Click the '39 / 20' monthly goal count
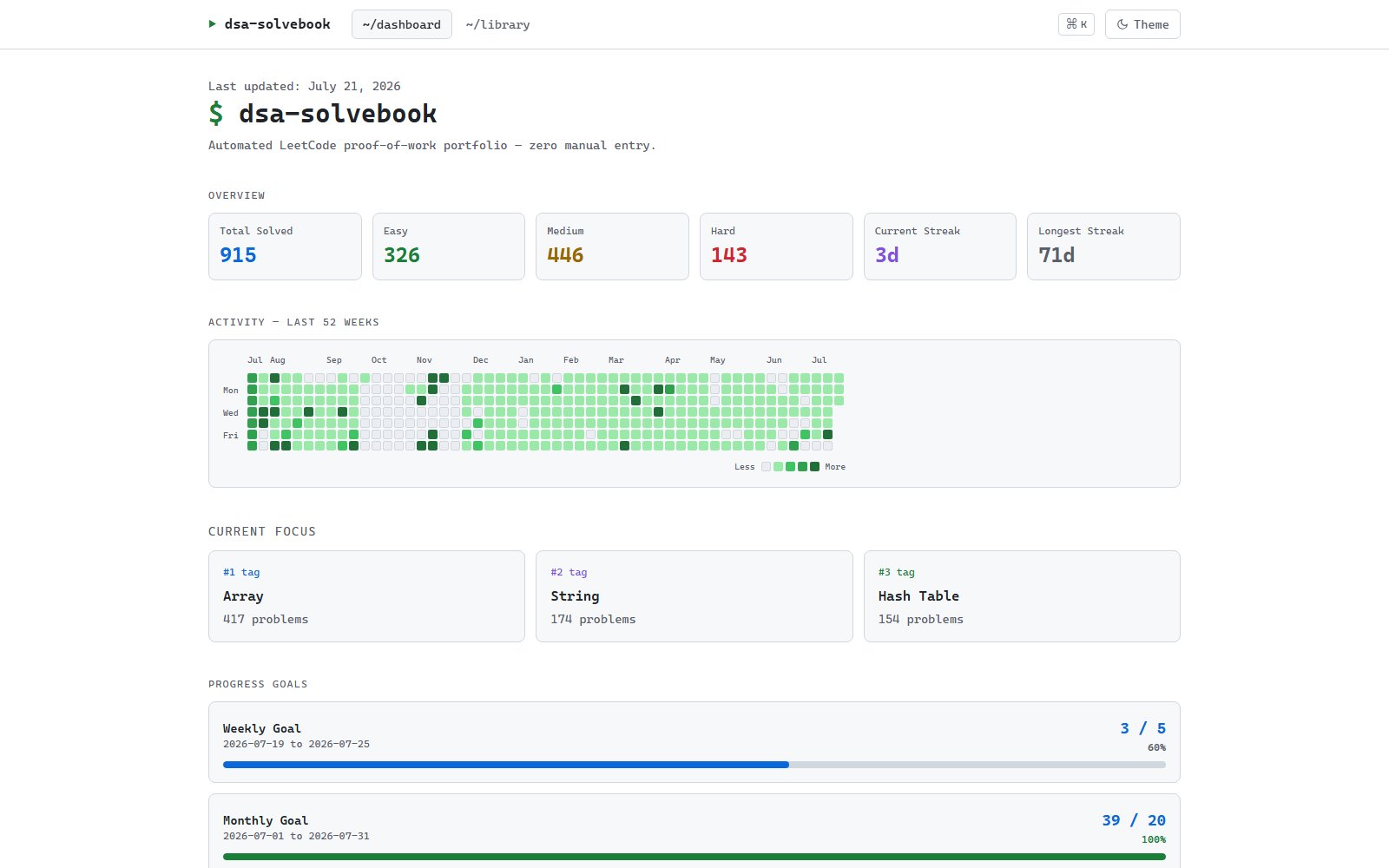The image size is (1389, 868). (x=1134, y=820)
